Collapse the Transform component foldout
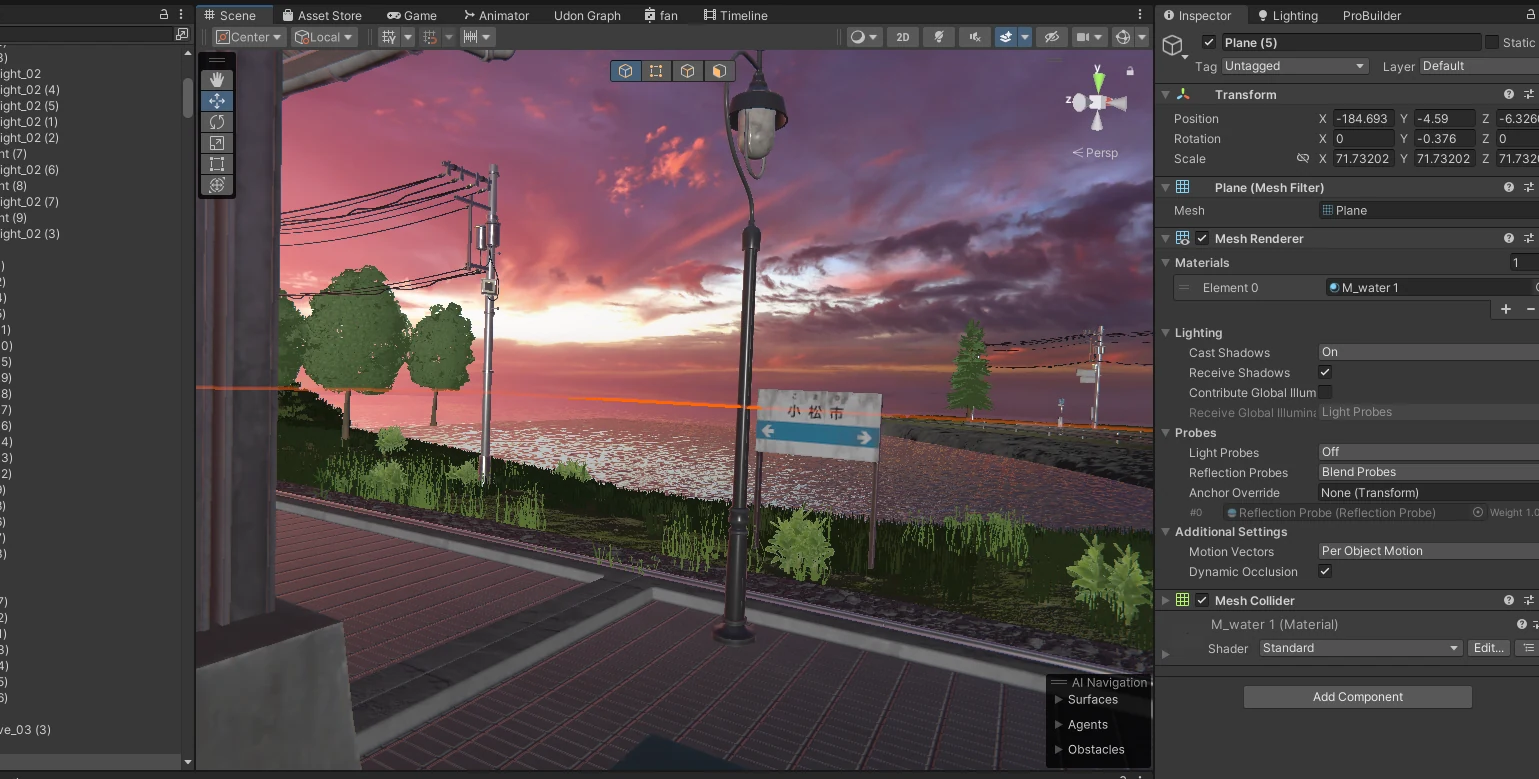Image resolution: width=1539 pixels, height=779 pixels. coord(1165,94)
